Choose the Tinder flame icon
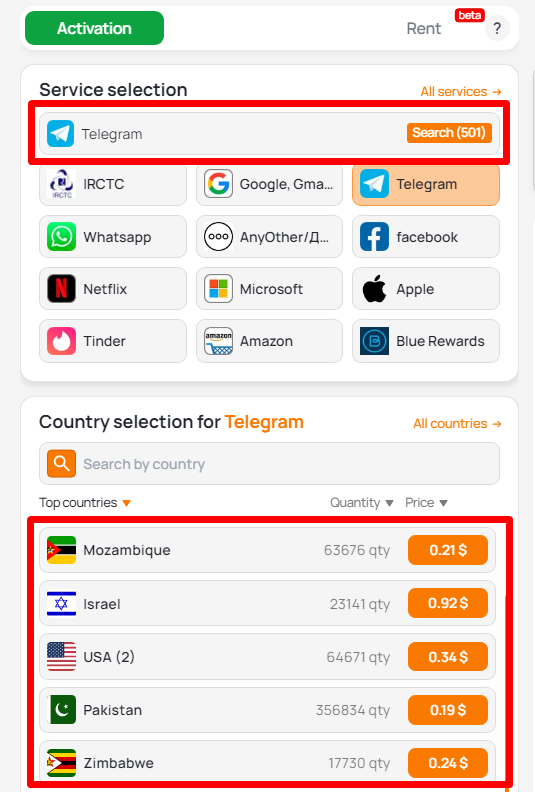The height and width of the screenshot is (792, 535). [x=61, y=341]
